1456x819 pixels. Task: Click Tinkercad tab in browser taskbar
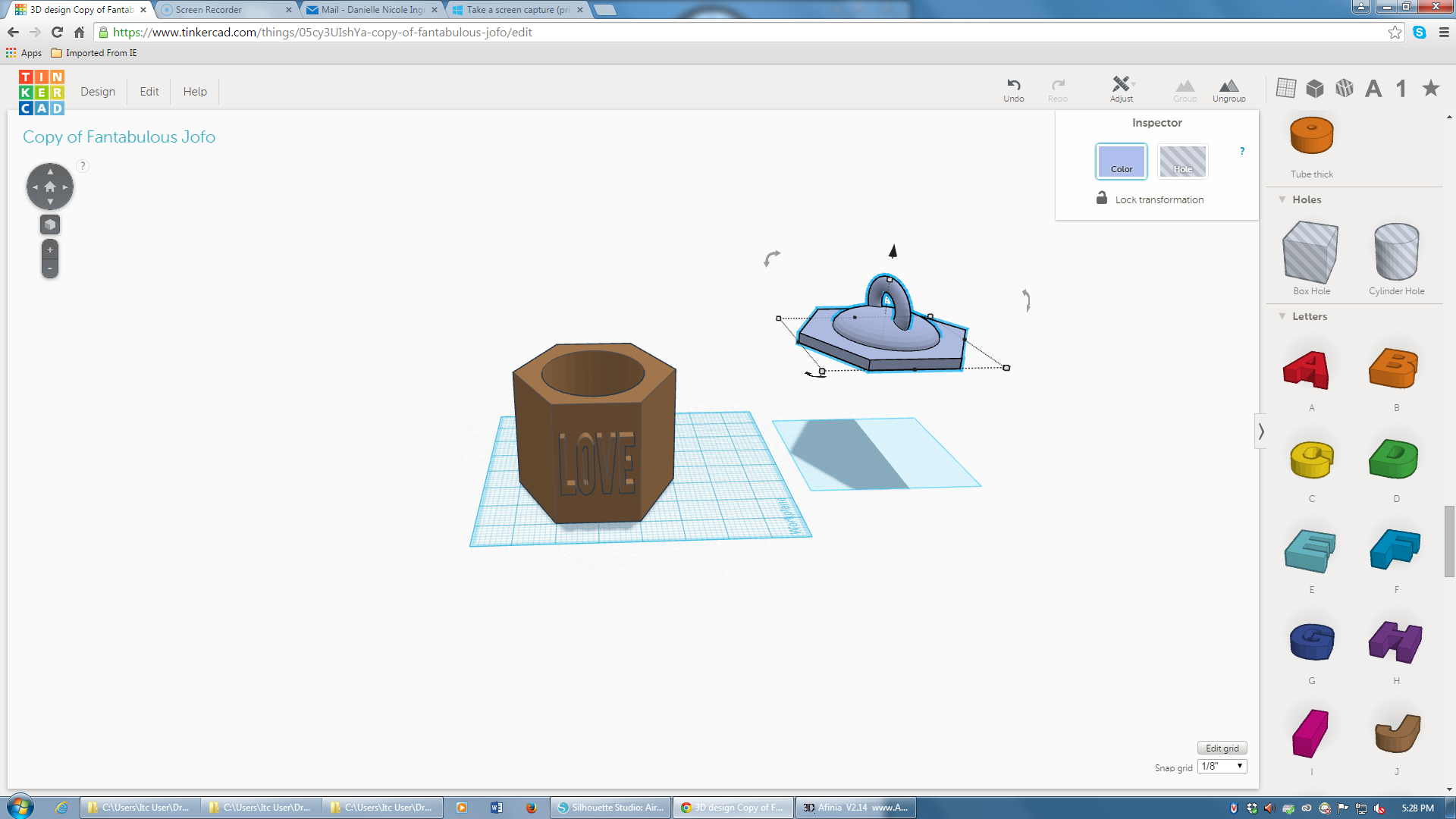(76, 9)
